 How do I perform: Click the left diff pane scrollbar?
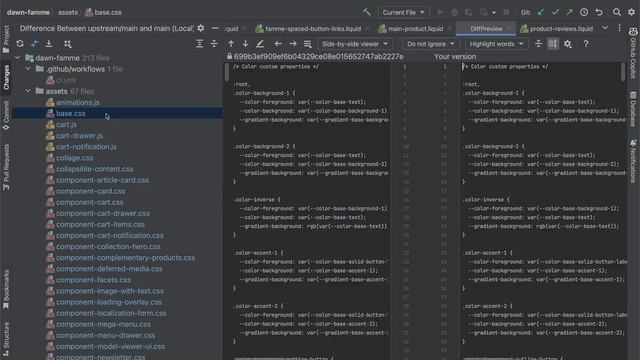[226, 72]
